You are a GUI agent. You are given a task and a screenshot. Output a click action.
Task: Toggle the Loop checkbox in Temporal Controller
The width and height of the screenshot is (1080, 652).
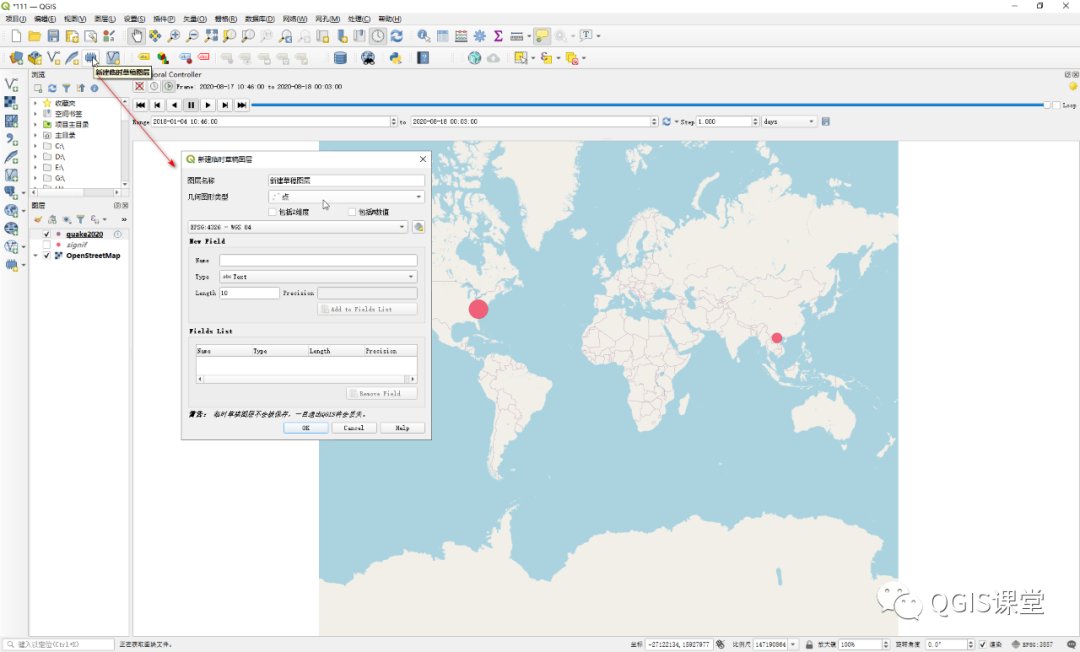coord(1057,105)
